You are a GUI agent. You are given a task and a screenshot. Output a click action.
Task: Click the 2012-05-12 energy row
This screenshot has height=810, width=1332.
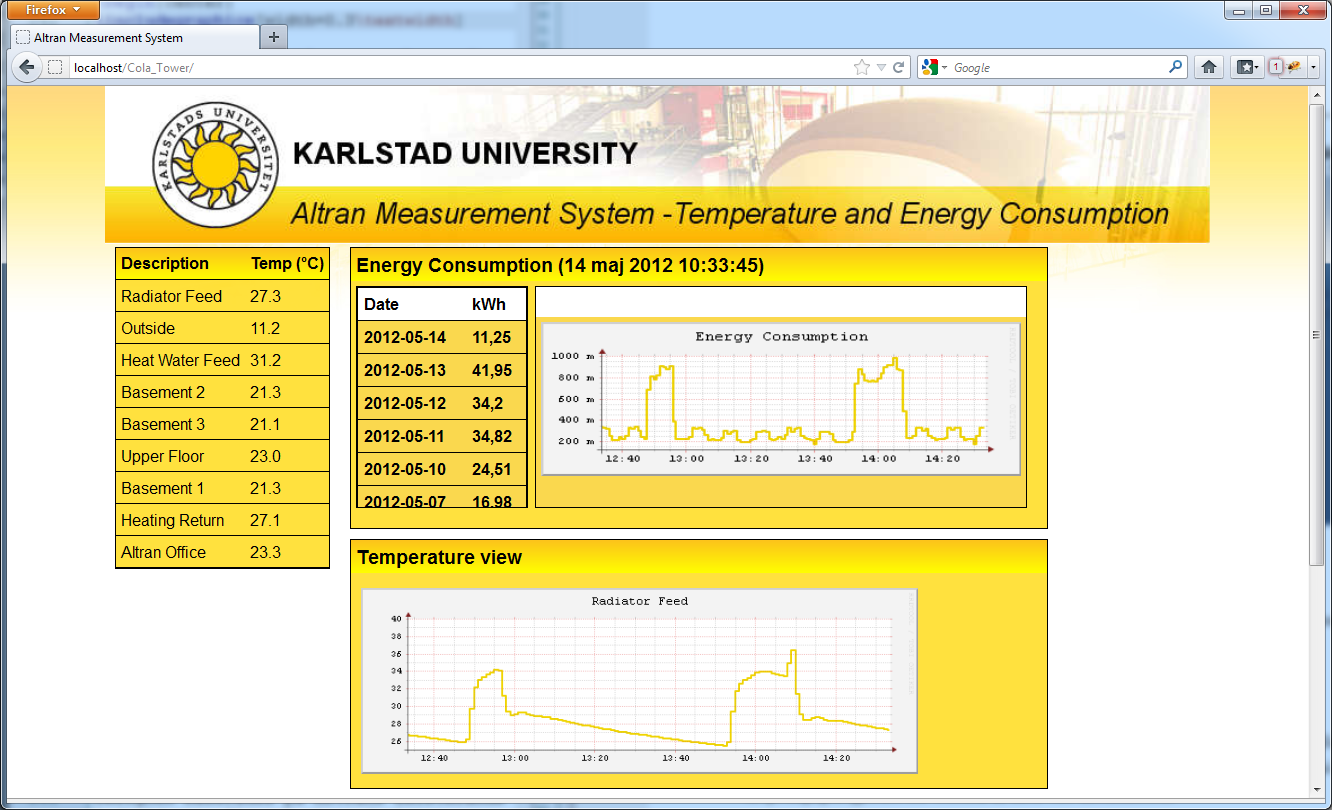pyautogui.click(x=442, y=403)
